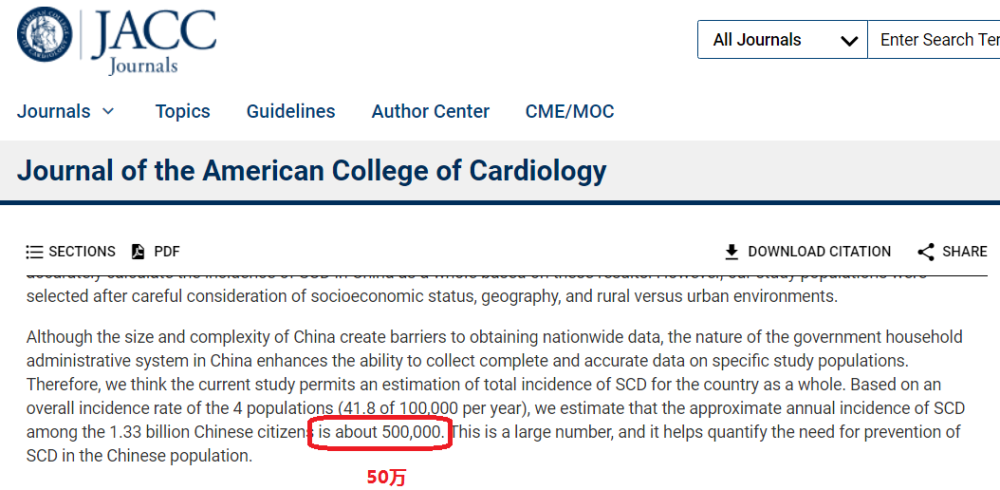Click the red-circled "is about 500,000" text
The height and width of the screenshot is (490, 1000).
pos(380,432)
